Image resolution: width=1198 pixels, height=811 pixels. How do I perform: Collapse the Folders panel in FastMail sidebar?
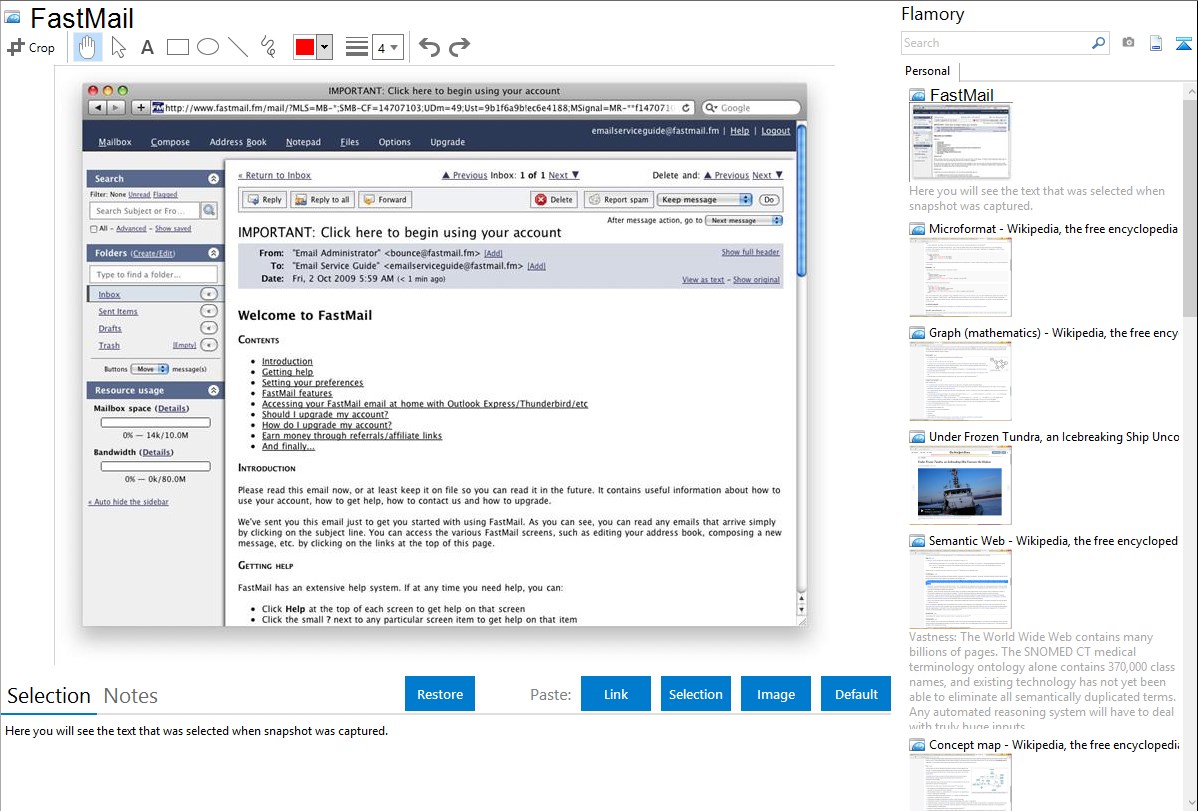click(213, 253)
